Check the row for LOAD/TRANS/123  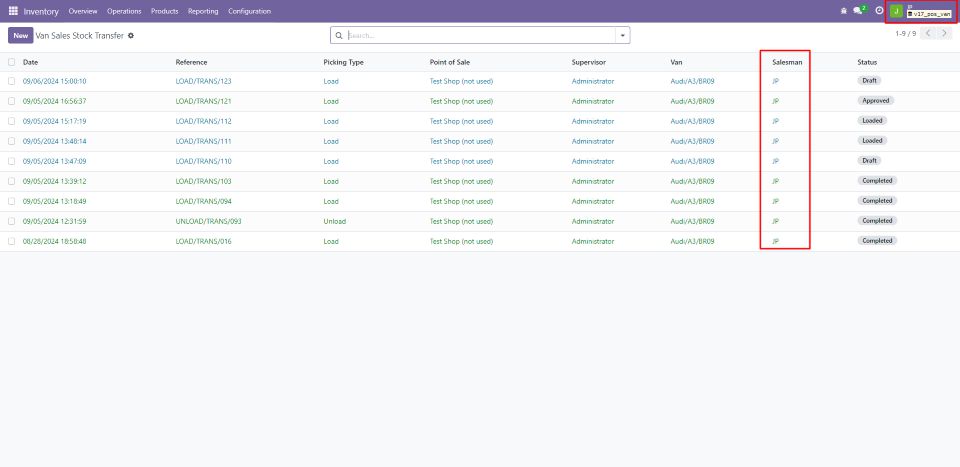coord(12,81)
